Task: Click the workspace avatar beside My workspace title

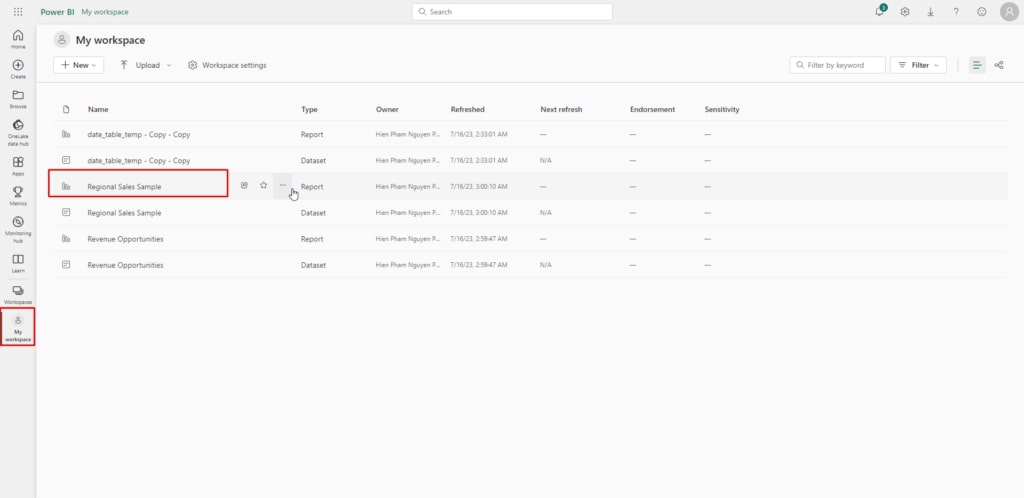Action: click(x=62, y=40)
